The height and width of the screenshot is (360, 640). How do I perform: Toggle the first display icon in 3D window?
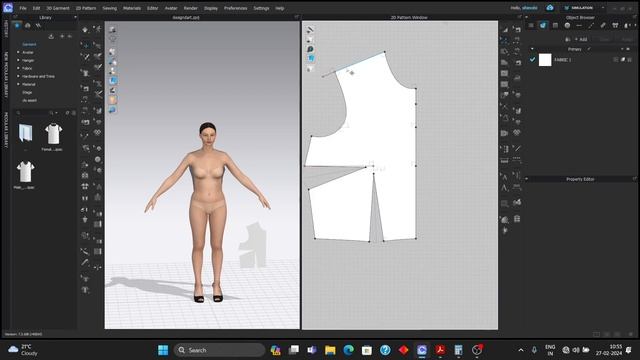coord(112,30)
